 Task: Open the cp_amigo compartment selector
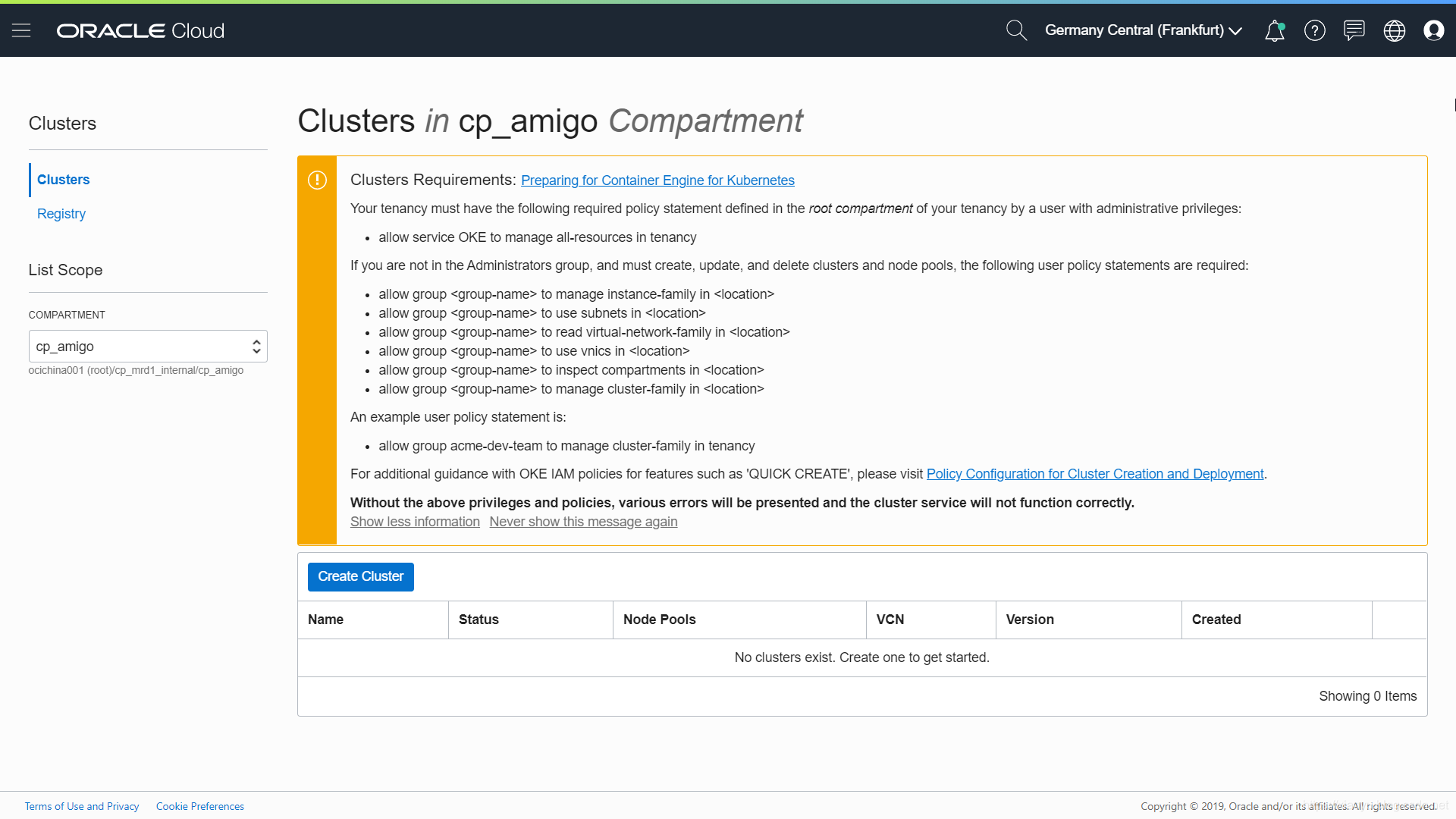point(148,347)
